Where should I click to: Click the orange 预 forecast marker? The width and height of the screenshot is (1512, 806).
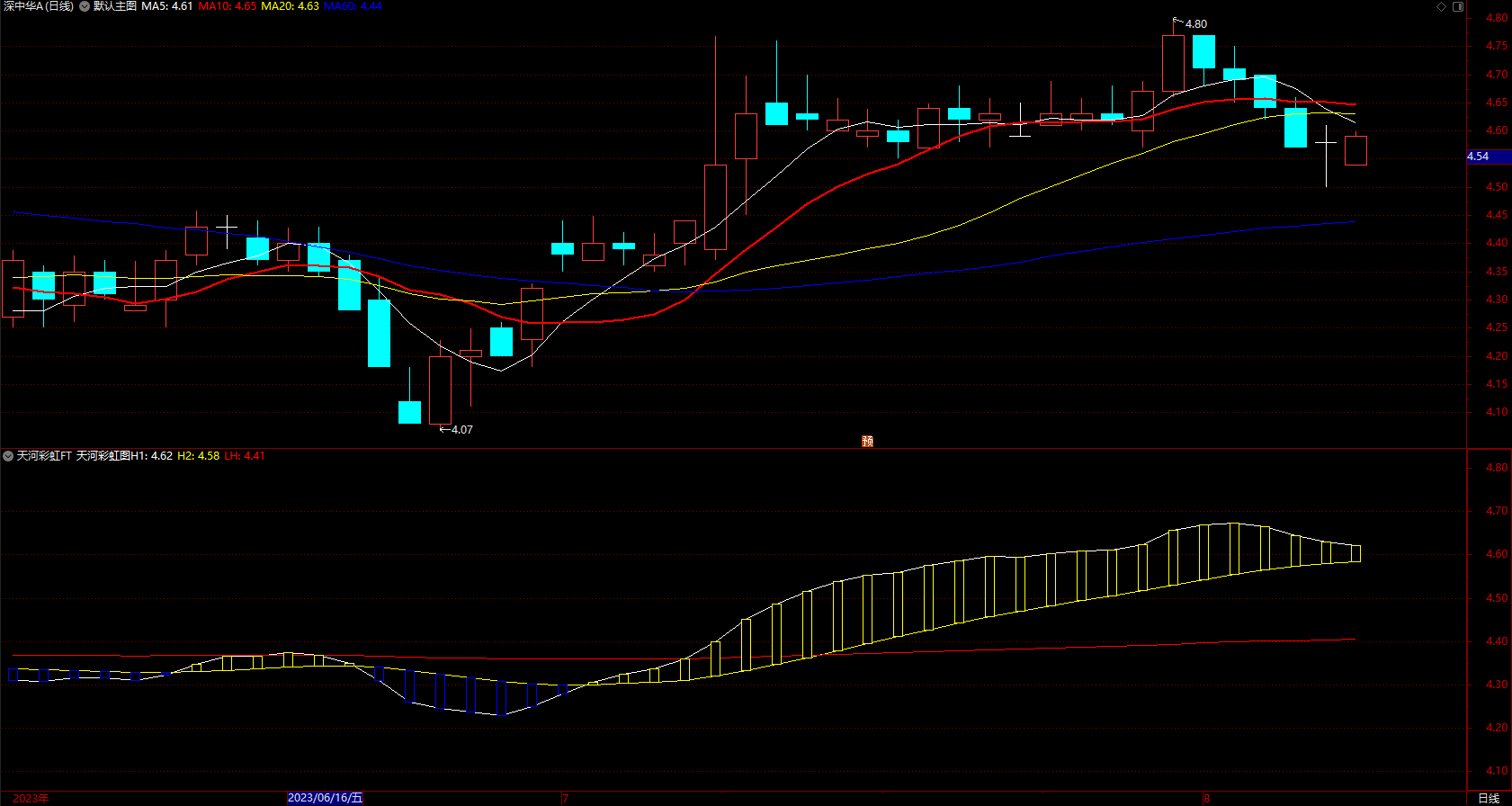[867, 441]
